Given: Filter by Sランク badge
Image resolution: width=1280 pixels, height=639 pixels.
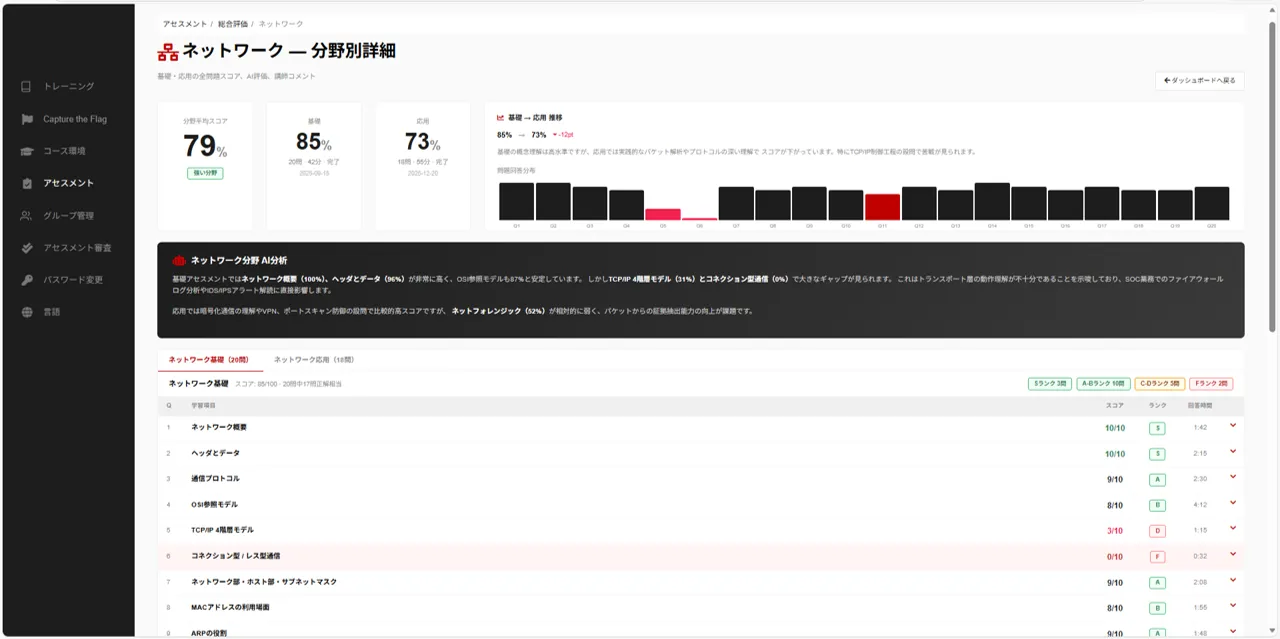Looking at the screenshot, I should 1048,384.
